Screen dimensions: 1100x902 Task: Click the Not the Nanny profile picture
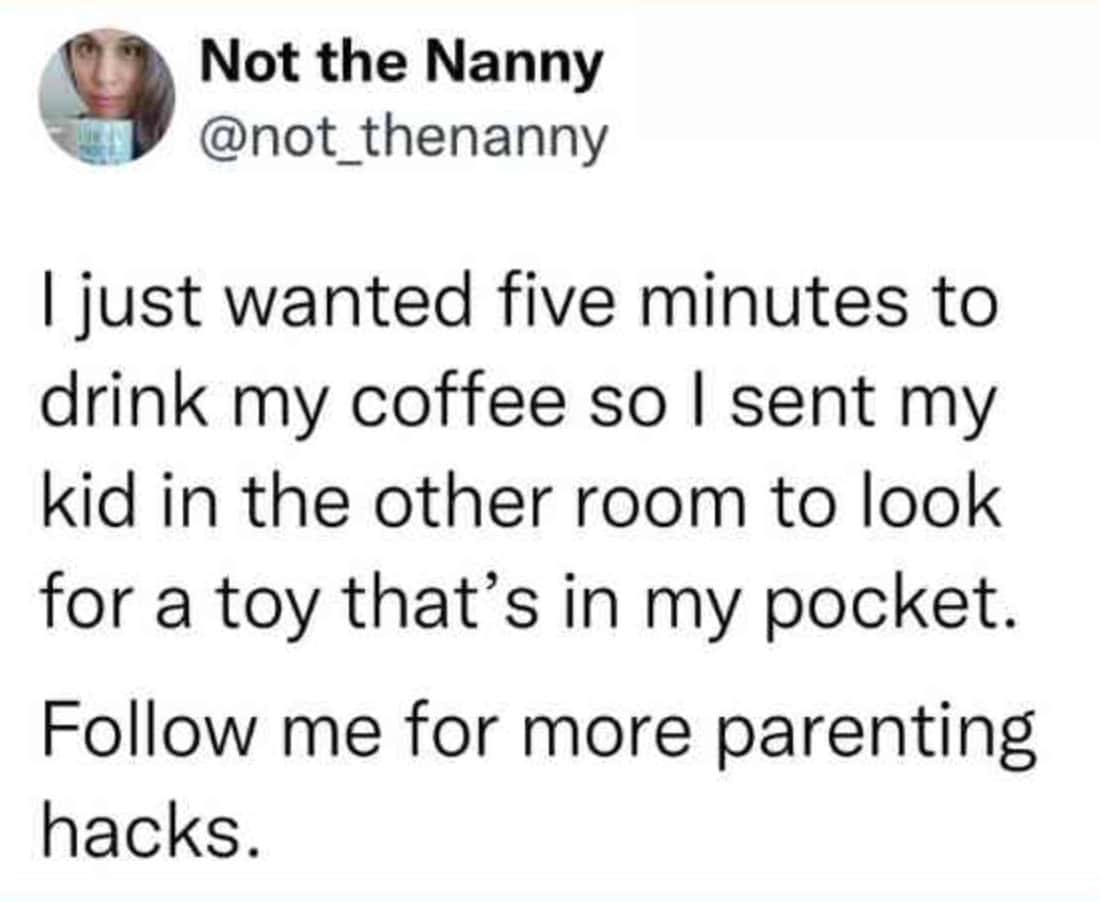107,95
